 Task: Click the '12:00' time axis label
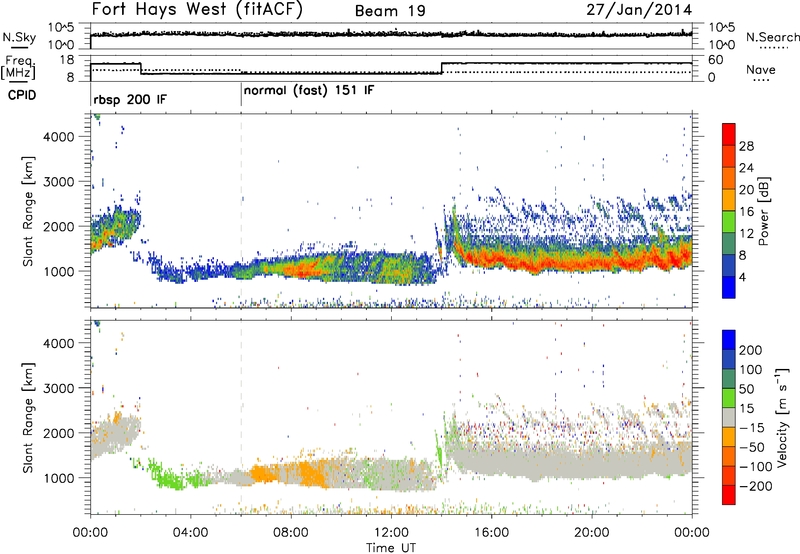coord(391,533)
